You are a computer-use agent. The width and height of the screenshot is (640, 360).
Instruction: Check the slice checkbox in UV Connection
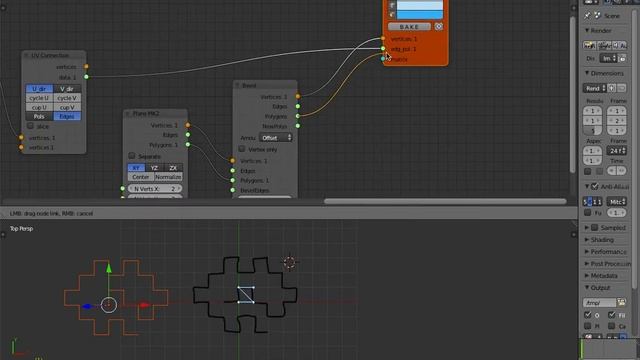point(30,126)
